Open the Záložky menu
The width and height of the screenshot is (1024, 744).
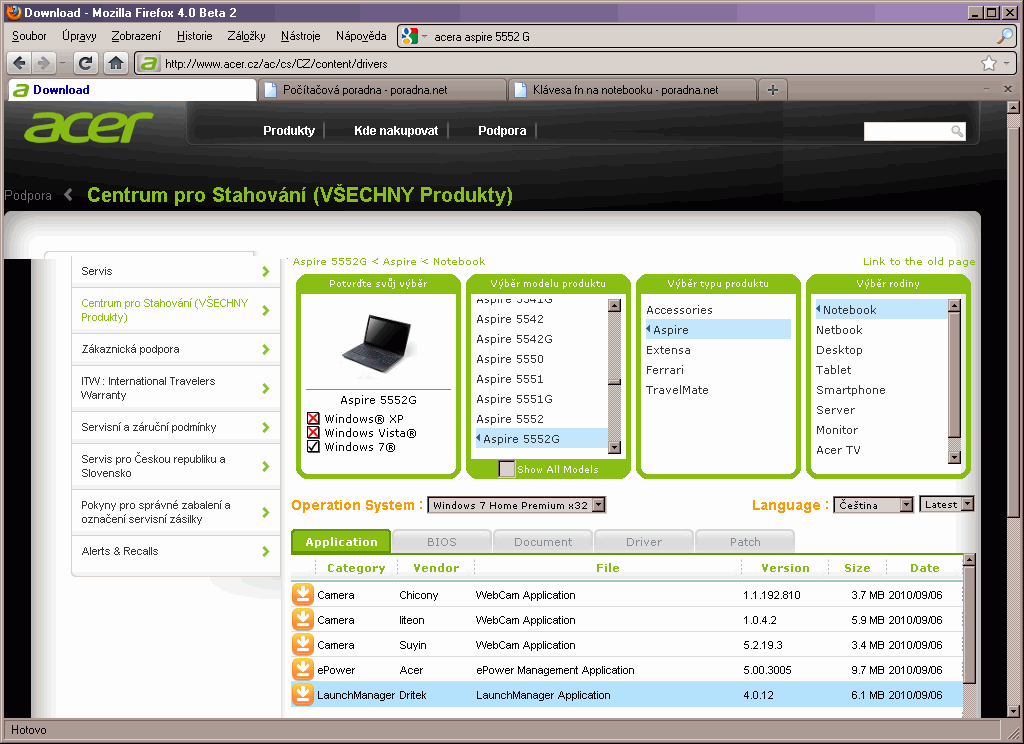246,36
